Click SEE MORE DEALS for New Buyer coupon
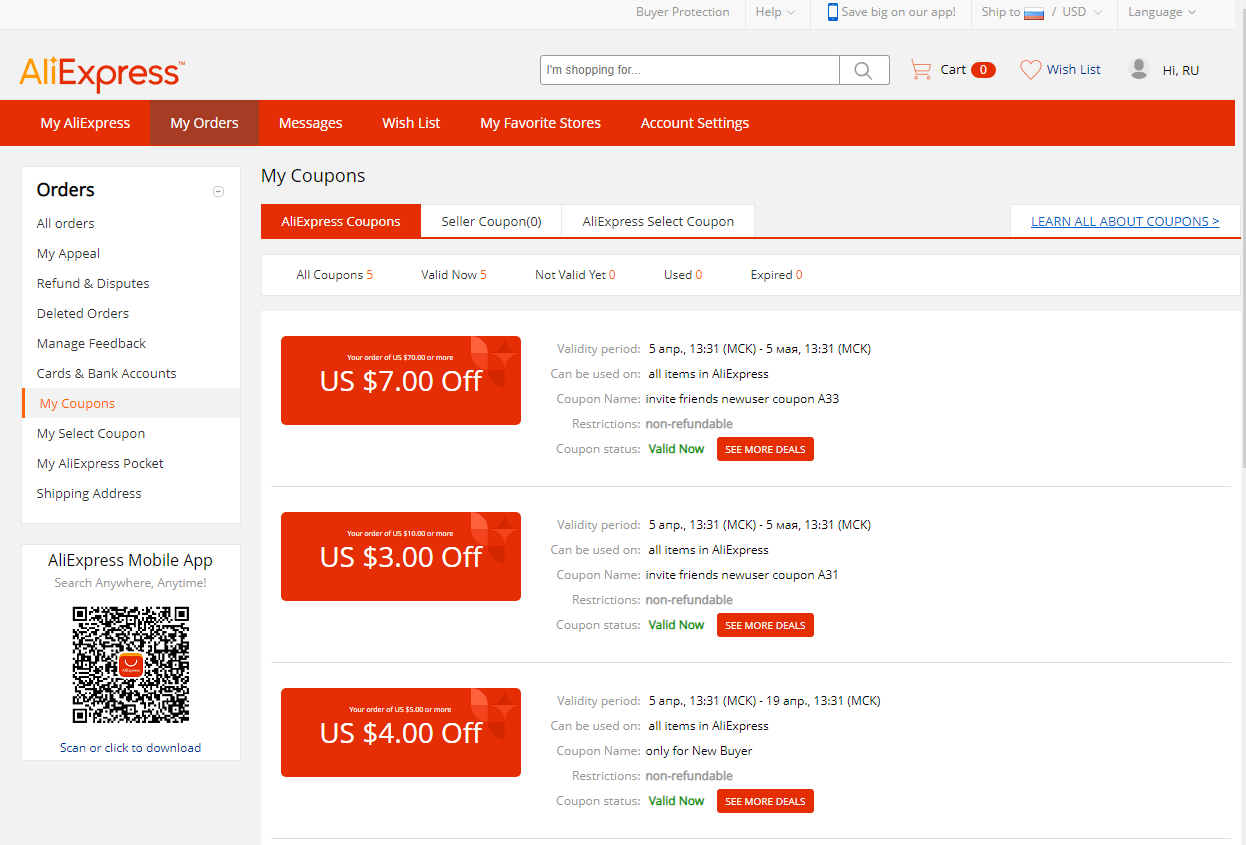This screenshot has height=845, width=1246. click(765, 801)
